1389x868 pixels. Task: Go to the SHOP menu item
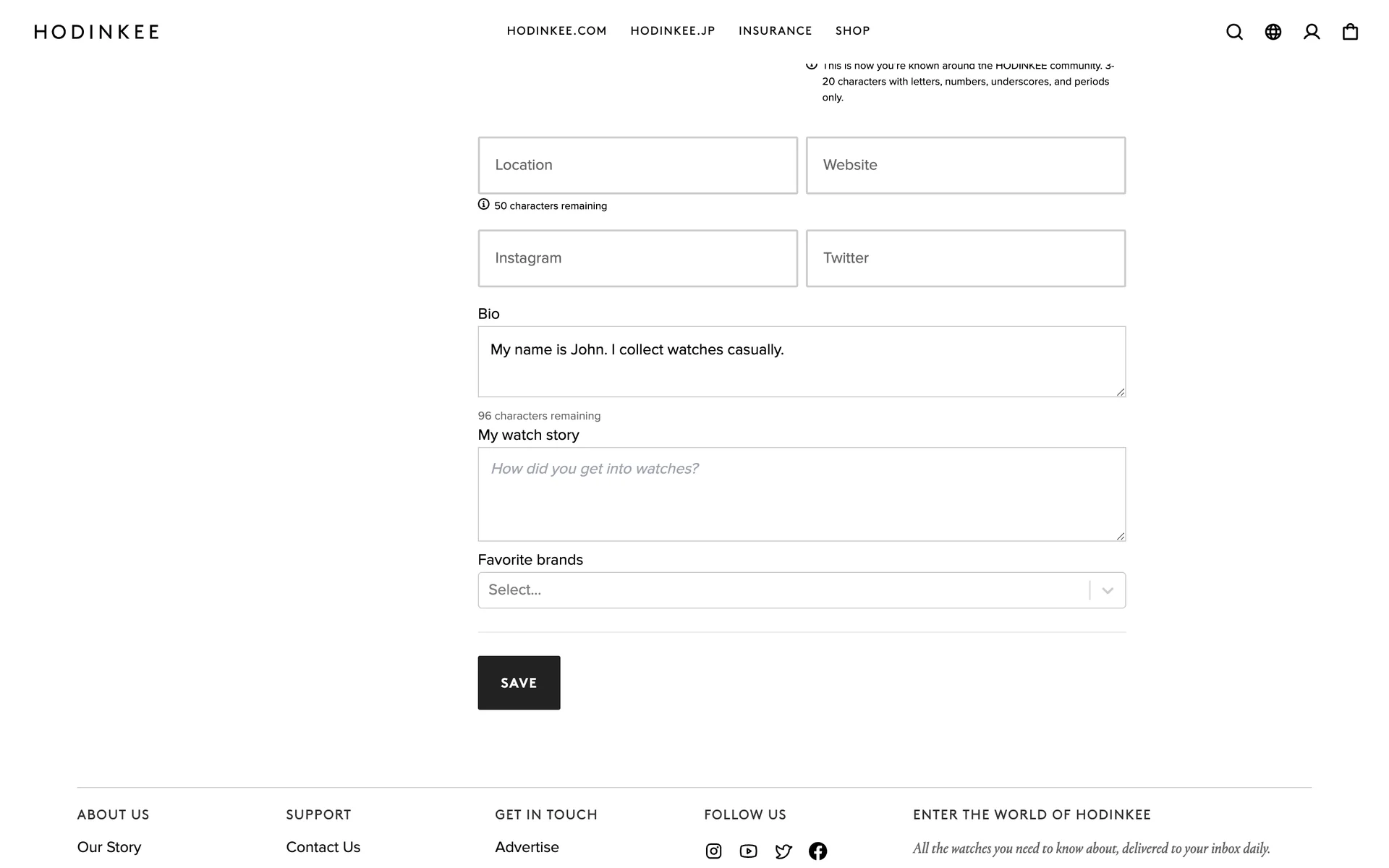point(852,31)
